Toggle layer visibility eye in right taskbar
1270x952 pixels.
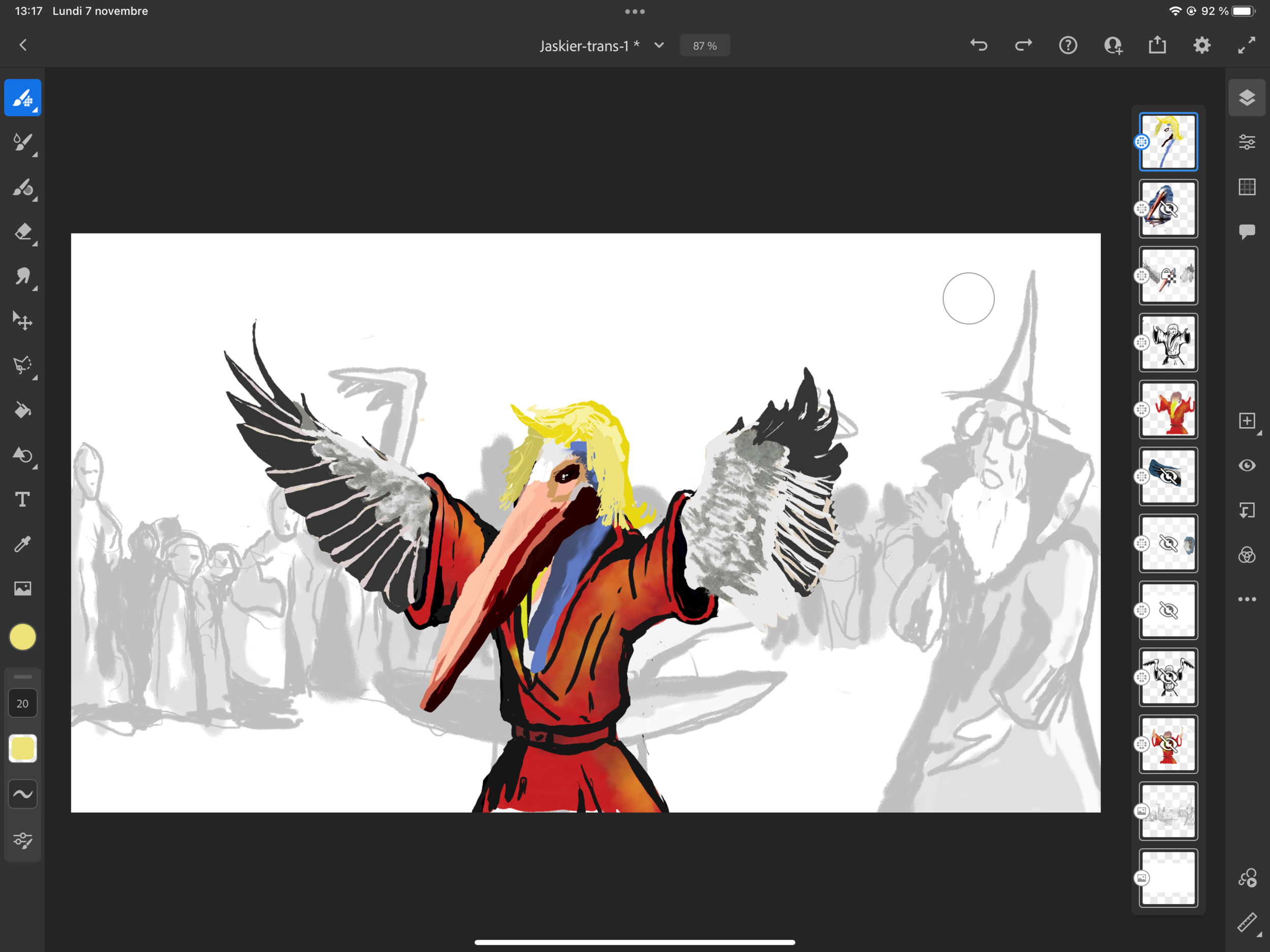[1247, 465]
